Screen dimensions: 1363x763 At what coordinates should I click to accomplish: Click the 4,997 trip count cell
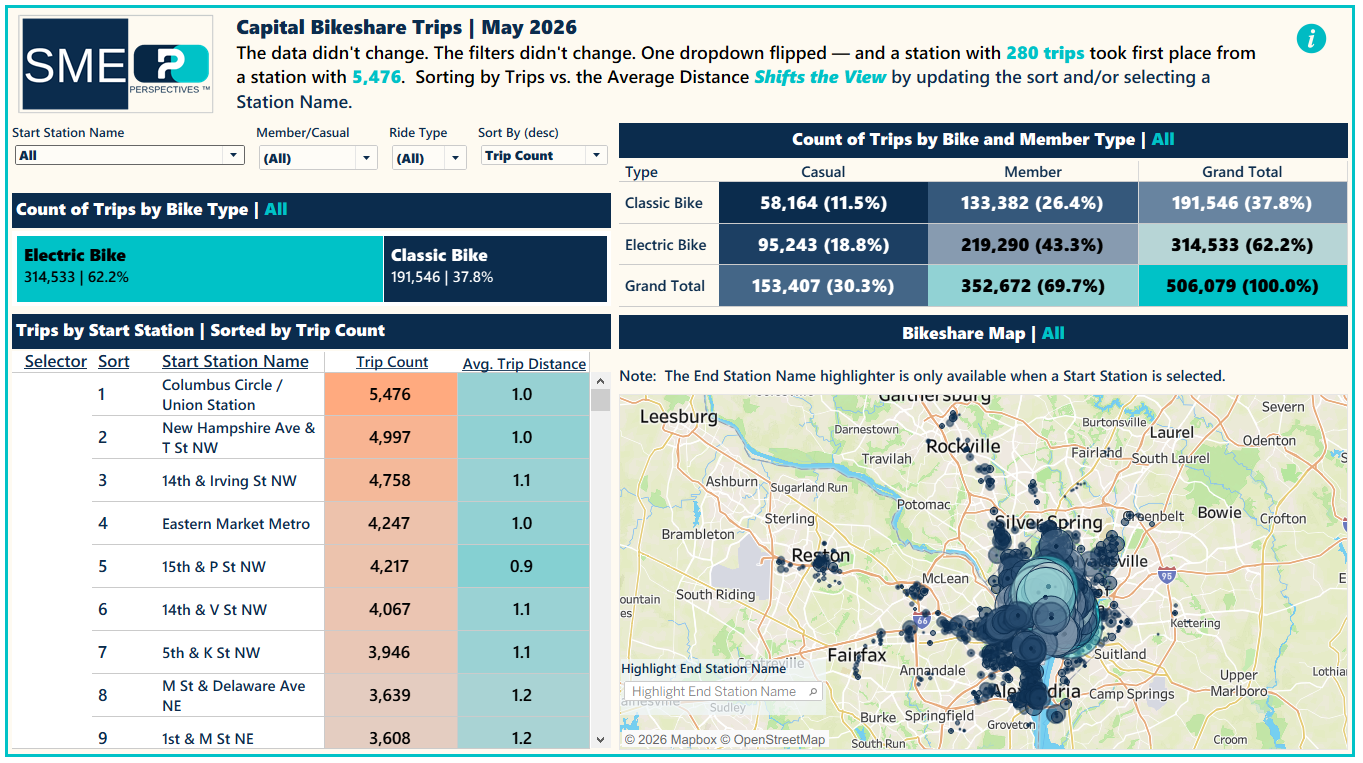click(391, 437)
